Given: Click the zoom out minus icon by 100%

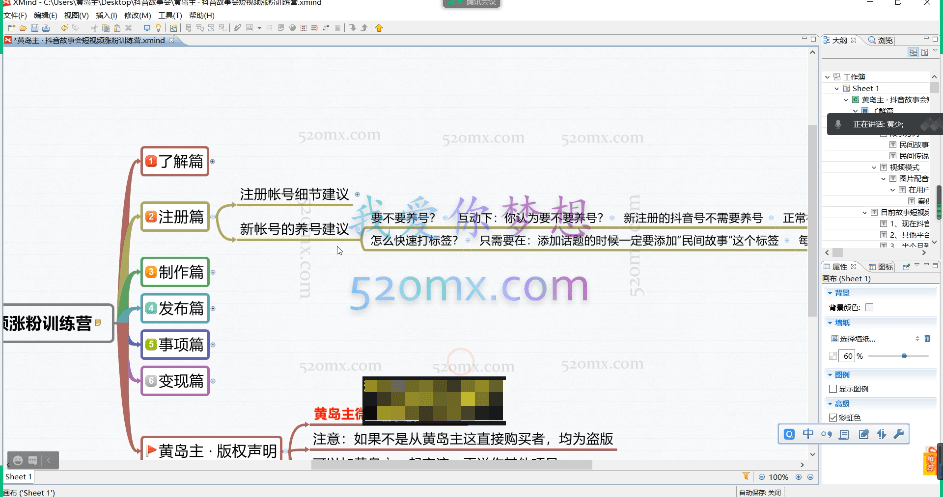Looking at the screenshot, I should pos(761,477).
